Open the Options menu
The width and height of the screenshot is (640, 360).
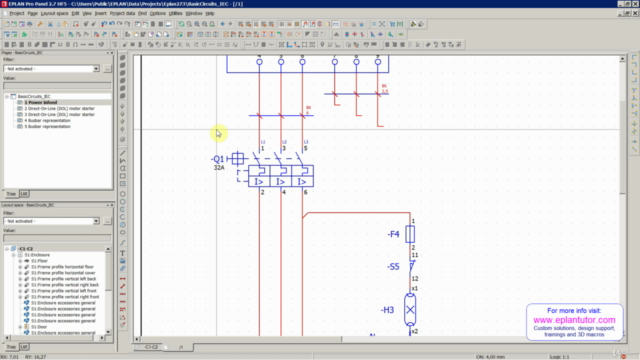pyautogui.click(x=158, y=13)
